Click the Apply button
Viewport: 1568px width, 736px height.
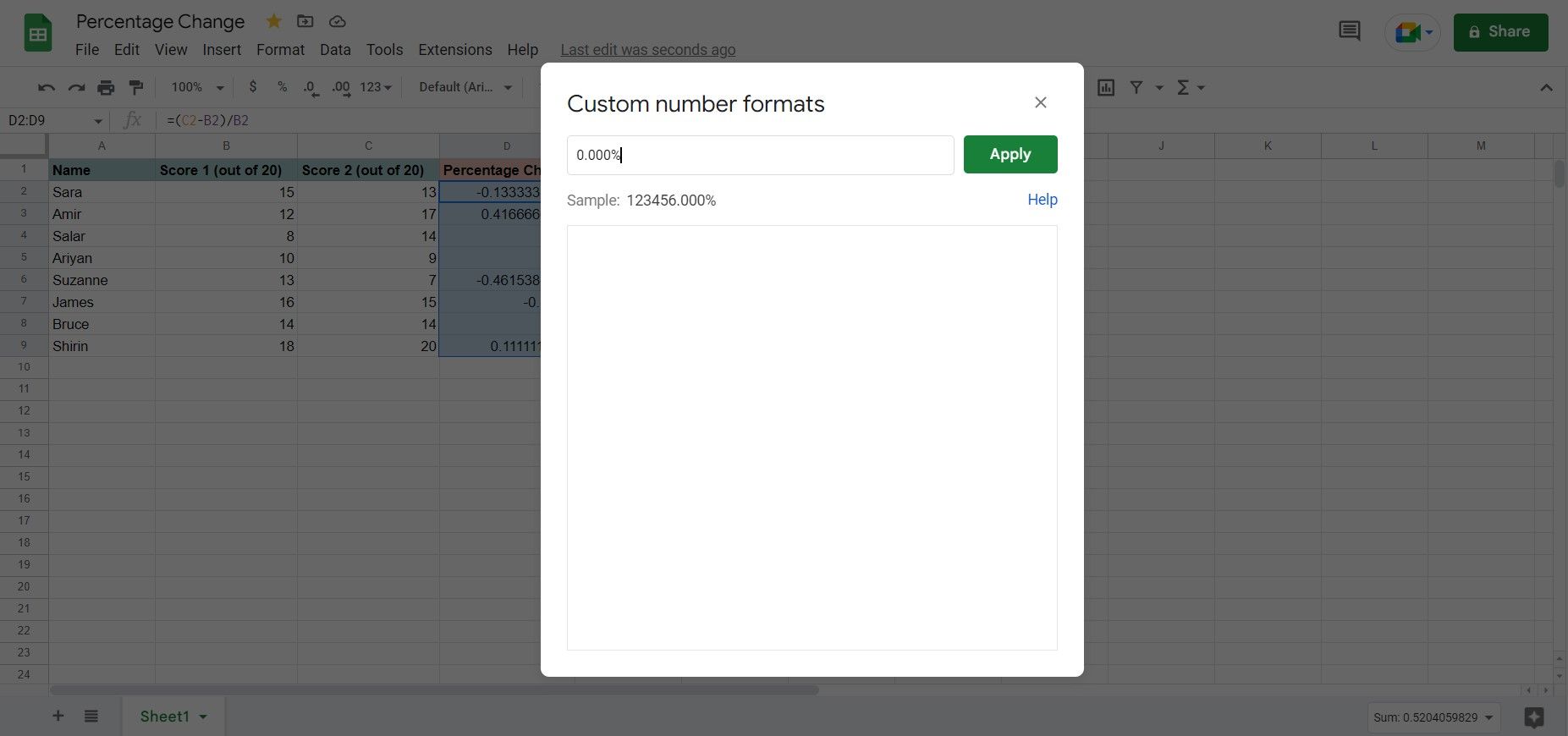pyautogui.click(x=1010, y=155)
